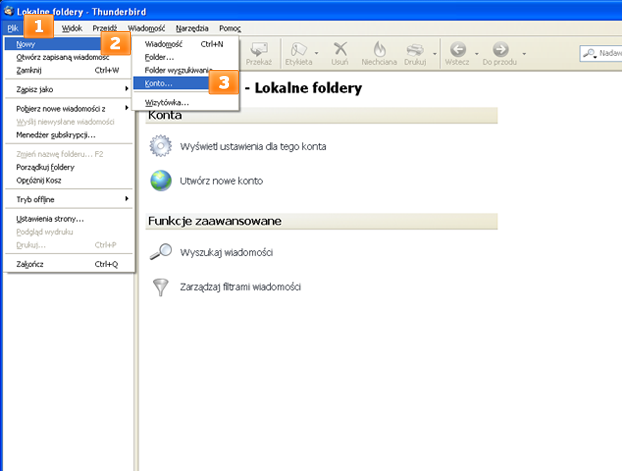The height and width of the screenshot is (471, 622).
Task: Expand the Zapisz jako submenu
Action: click(69, 89)
